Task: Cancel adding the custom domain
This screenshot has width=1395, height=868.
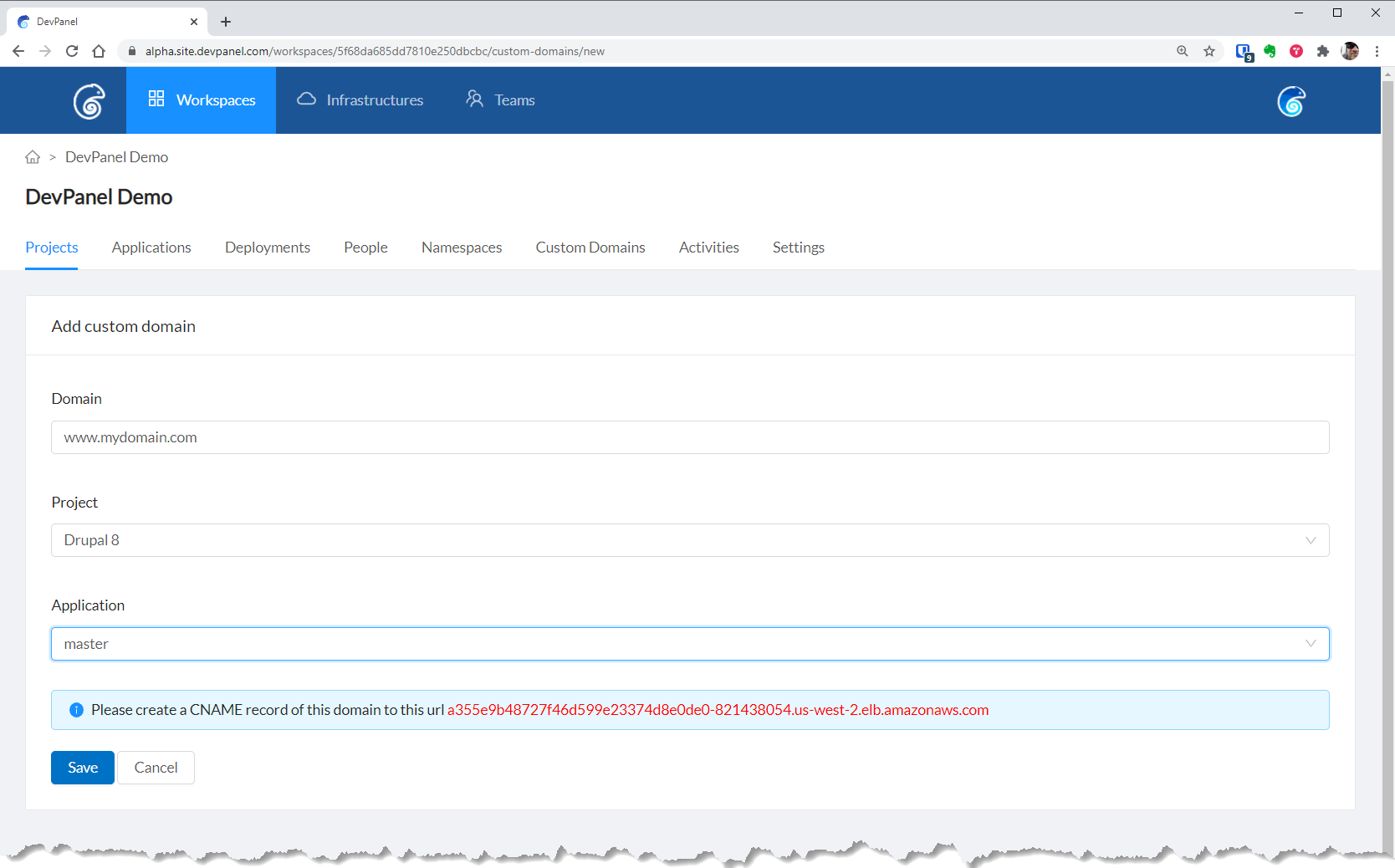Action: pos(156,768)
